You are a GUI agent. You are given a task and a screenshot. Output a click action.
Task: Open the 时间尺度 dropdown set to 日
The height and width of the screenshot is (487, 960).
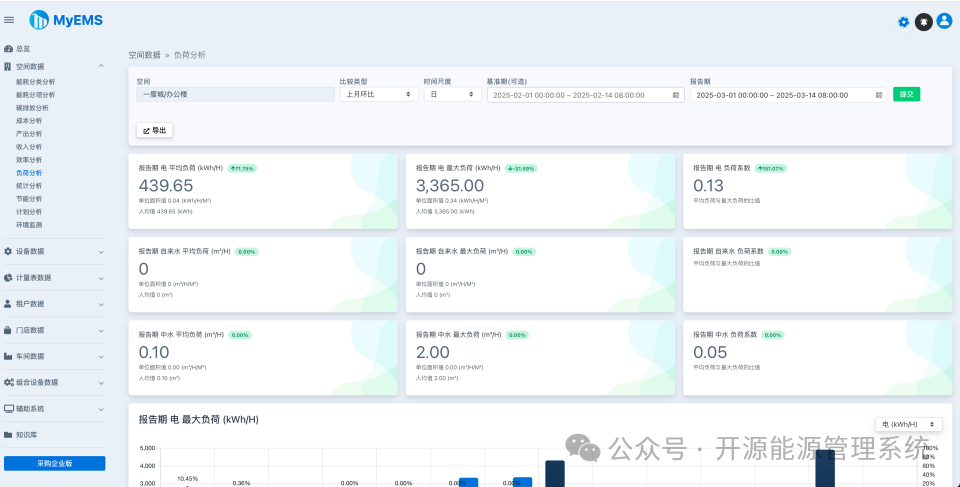[x=452, y=94]
